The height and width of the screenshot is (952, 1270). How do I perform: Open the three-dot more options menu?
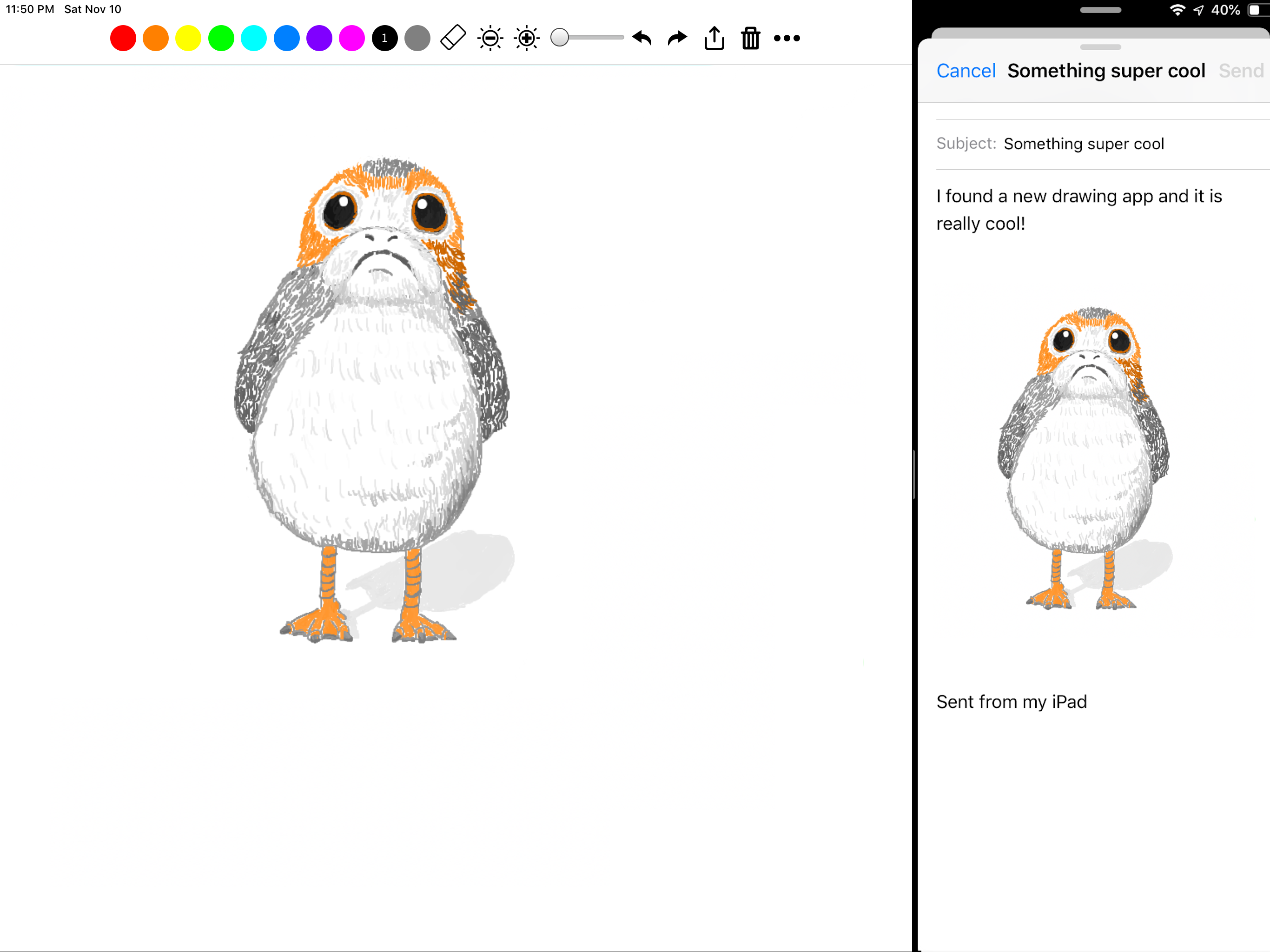[x=787, y=39]
